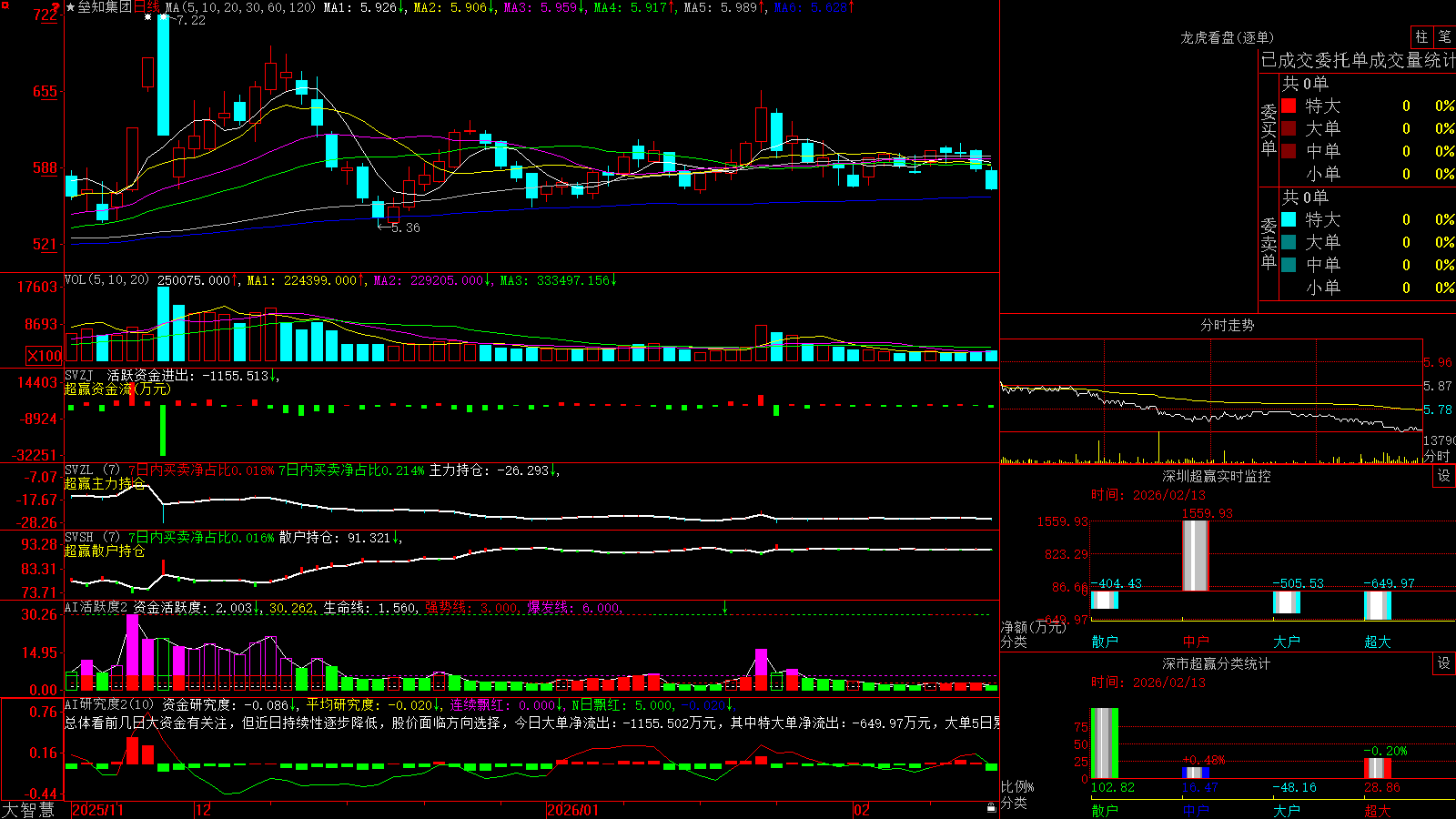
Task: Select the AI活跃度2 indicator title
Action: (x=96, y=607)
